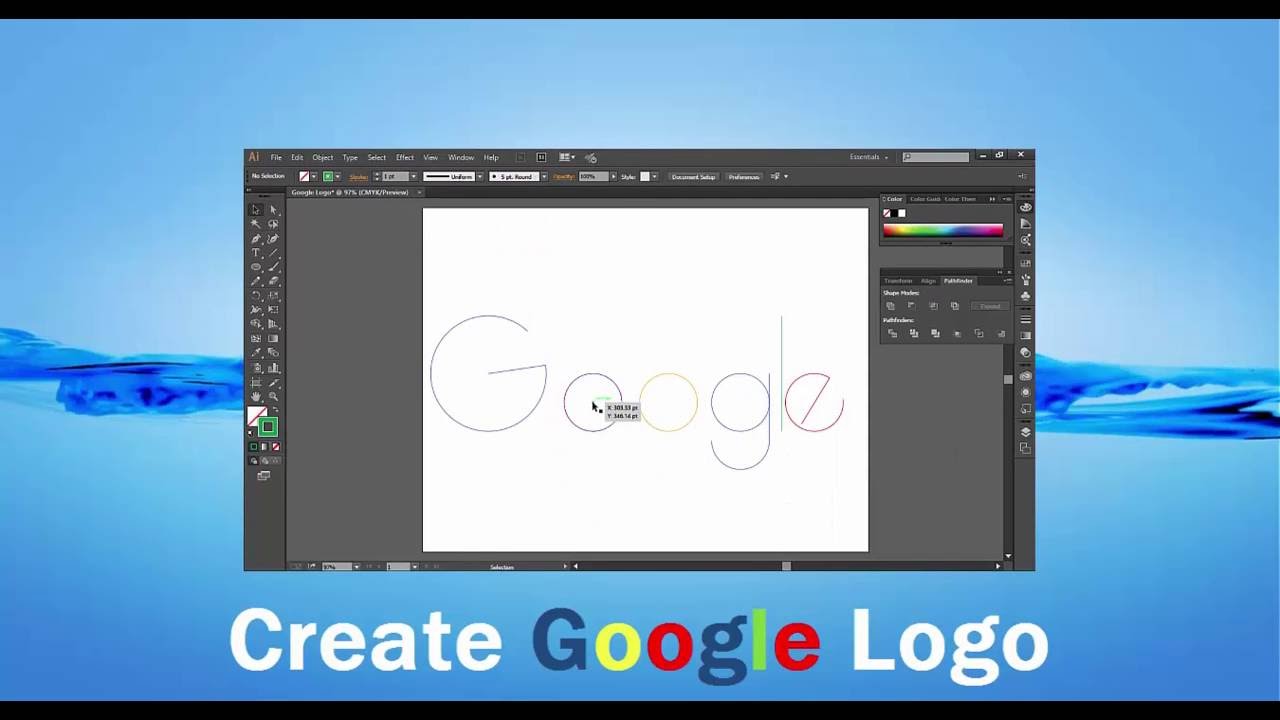The width and height of the screenshot is (1280, 720).
Task: Expand the Opacity slider arrow
Action: pyautogui.click(x=614, y=177)
